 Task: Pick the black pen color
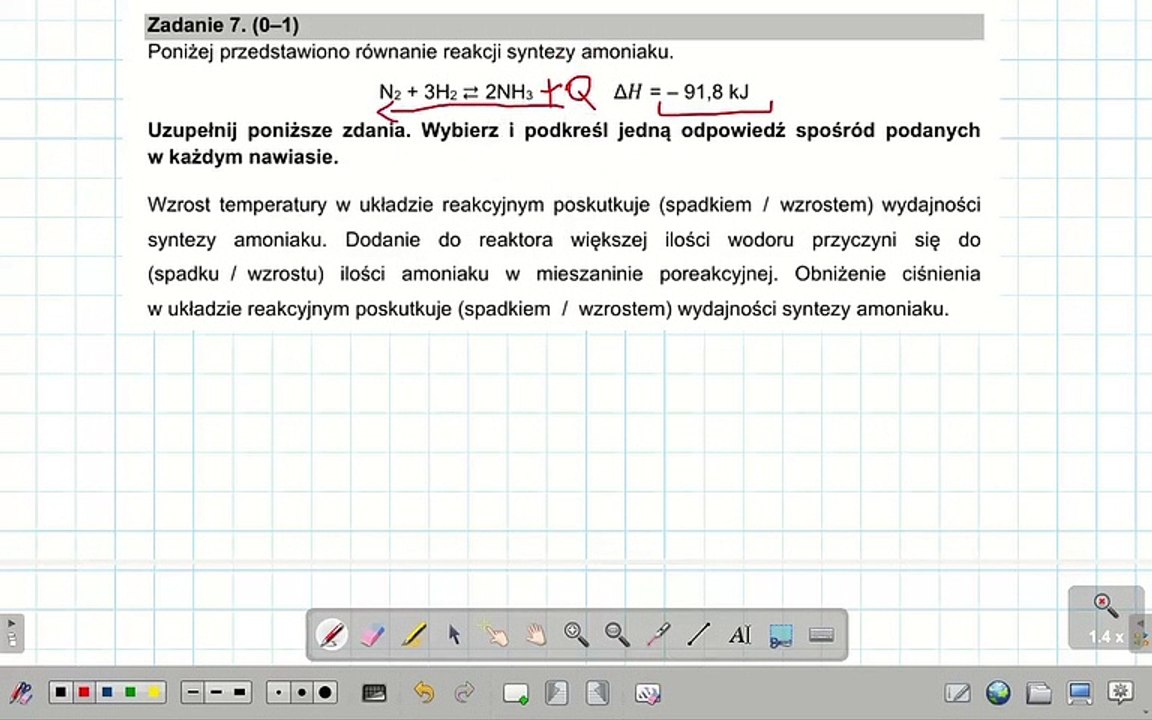click(61, 692)
